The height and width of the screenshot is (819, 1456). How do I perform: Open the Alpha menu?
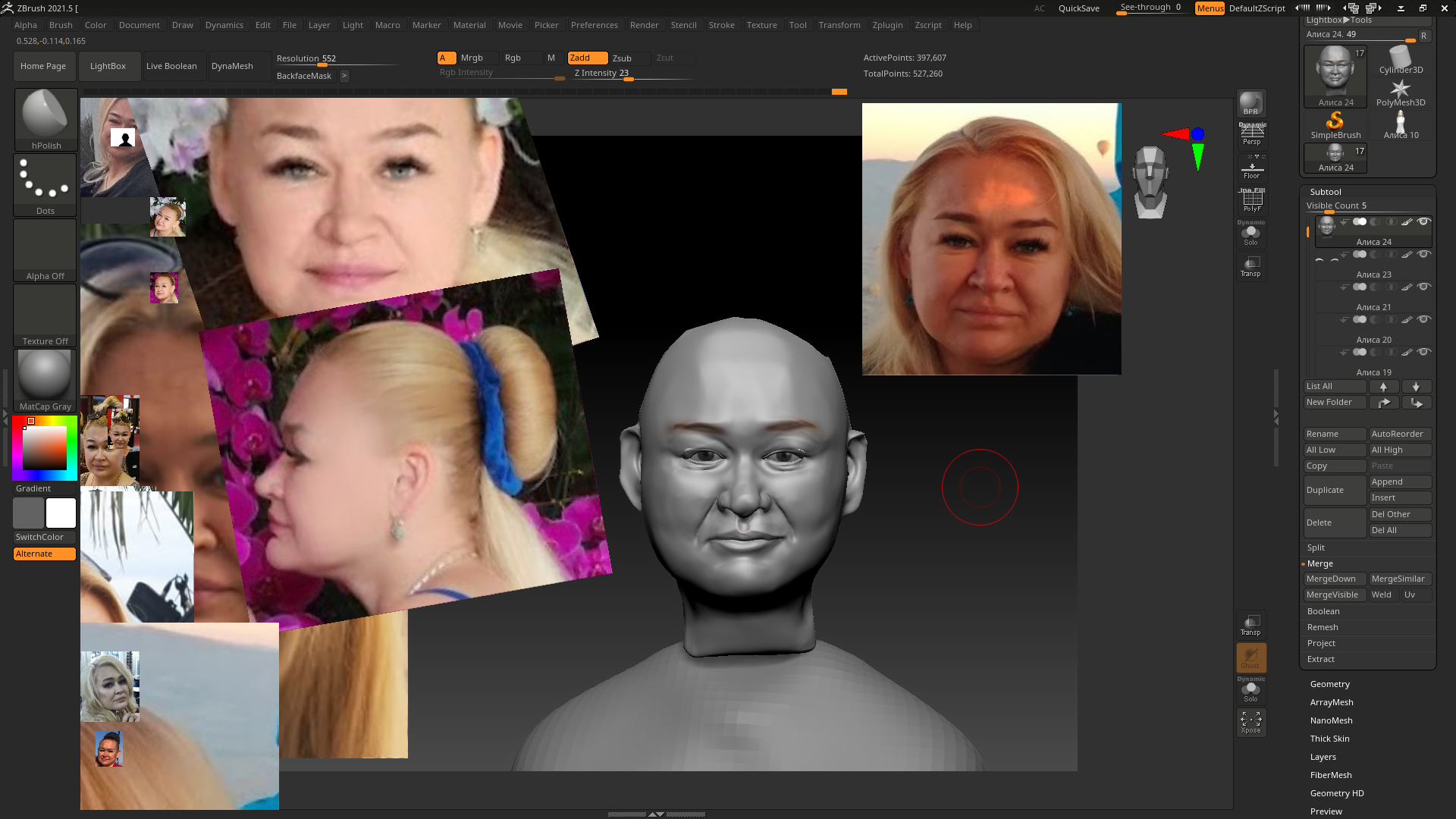pyautogui.click(x=26, y=25)
